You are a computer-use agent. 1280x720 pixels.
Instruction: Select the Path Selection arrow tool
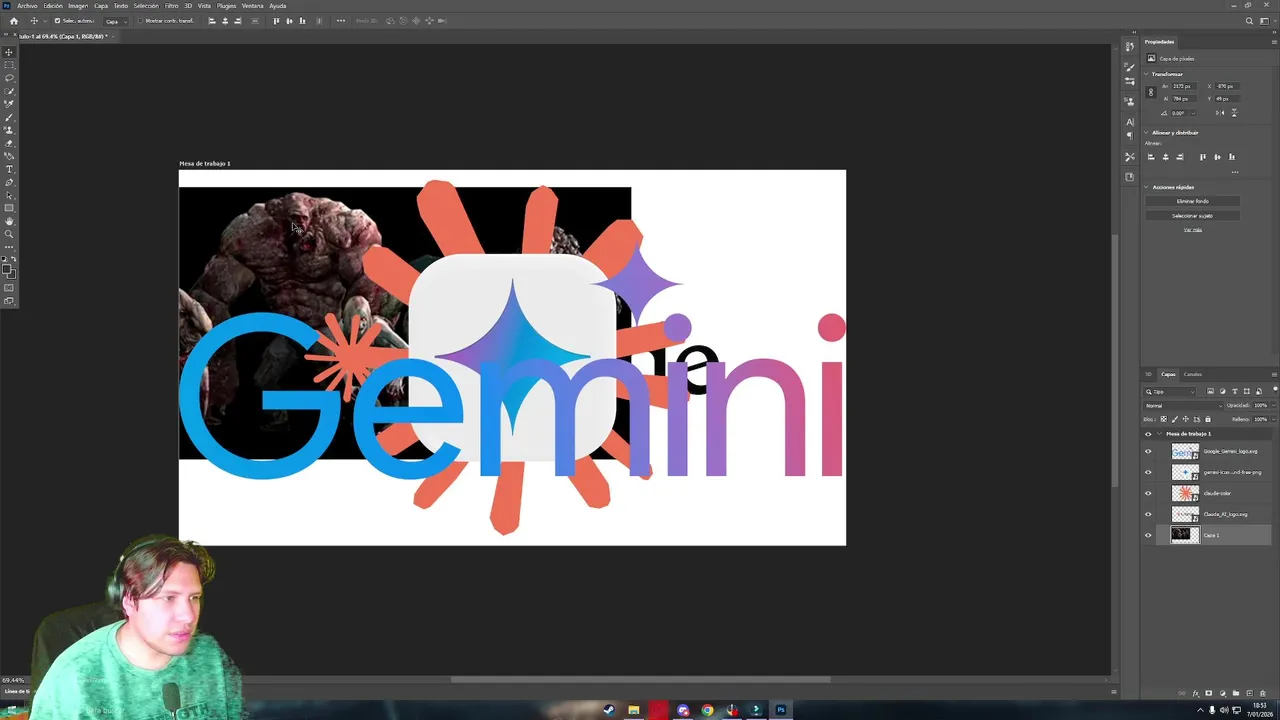pos(9,195)
